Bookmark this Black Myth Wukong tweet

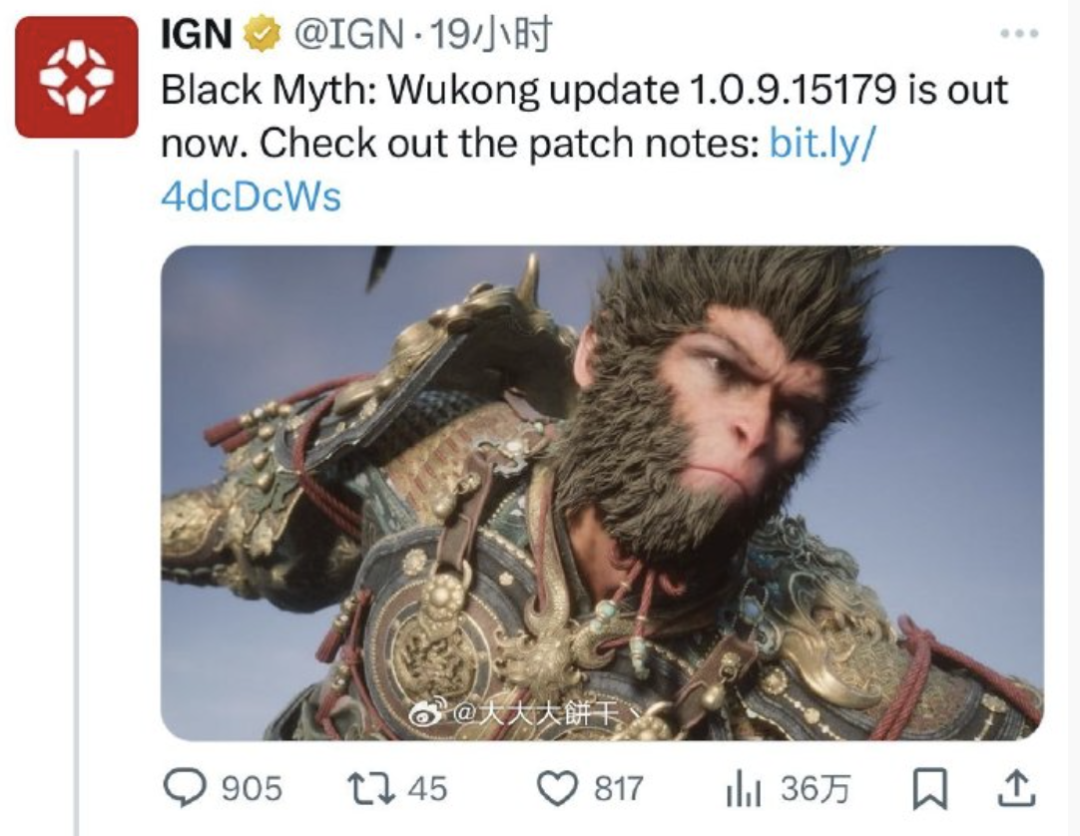[929, 789]
